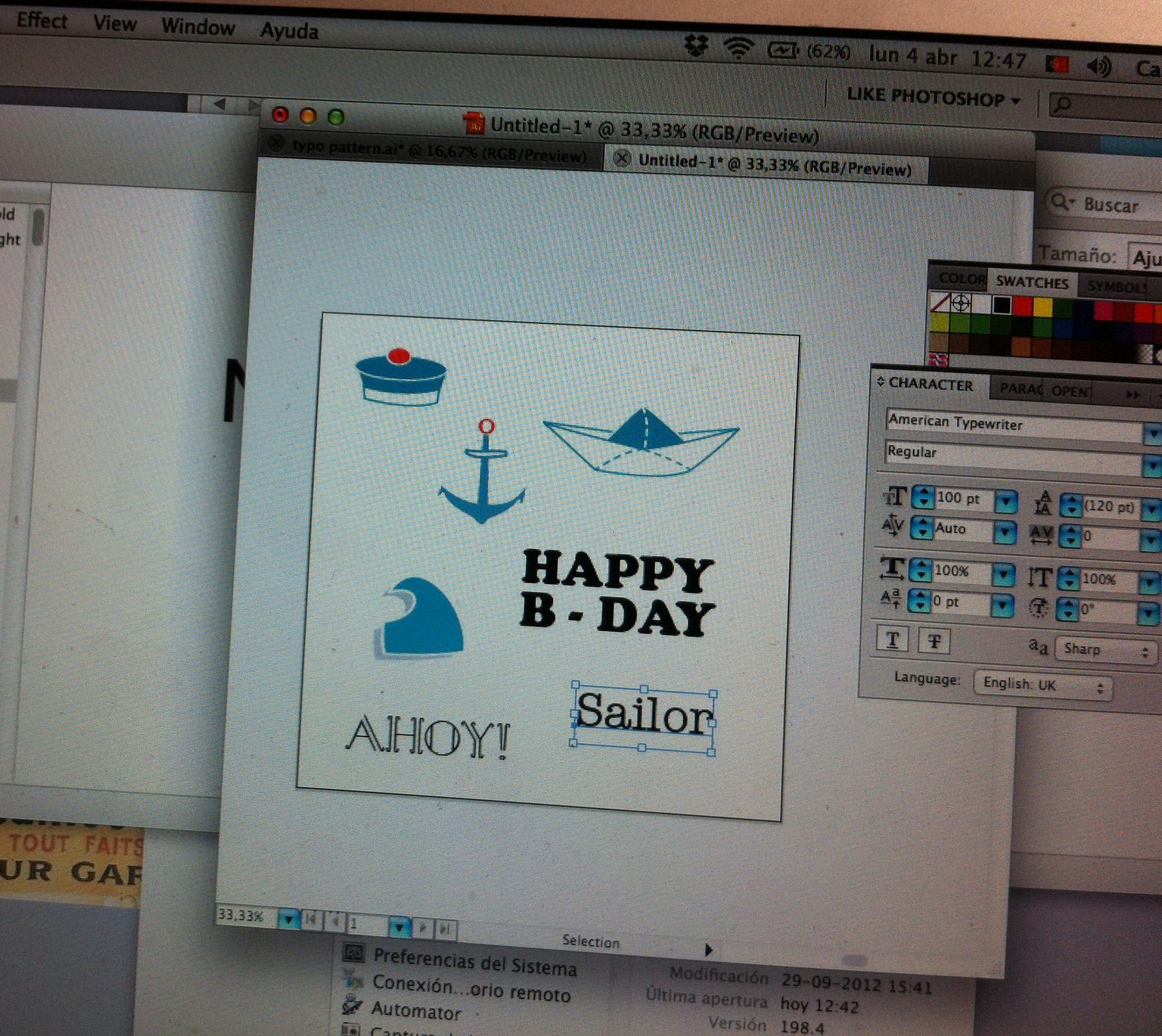Click the Preferencias del Sistema icon

pyautogui.click(x=353, y=952)
